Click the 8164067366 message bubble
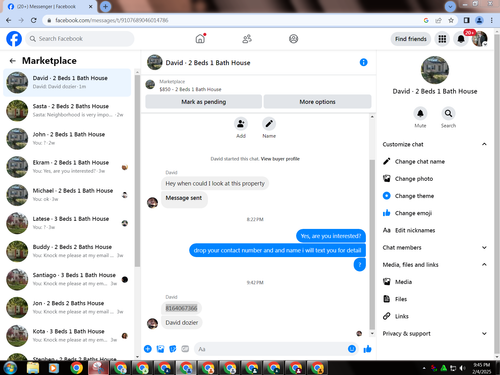 pyautogui.click(x=181, y=308)
